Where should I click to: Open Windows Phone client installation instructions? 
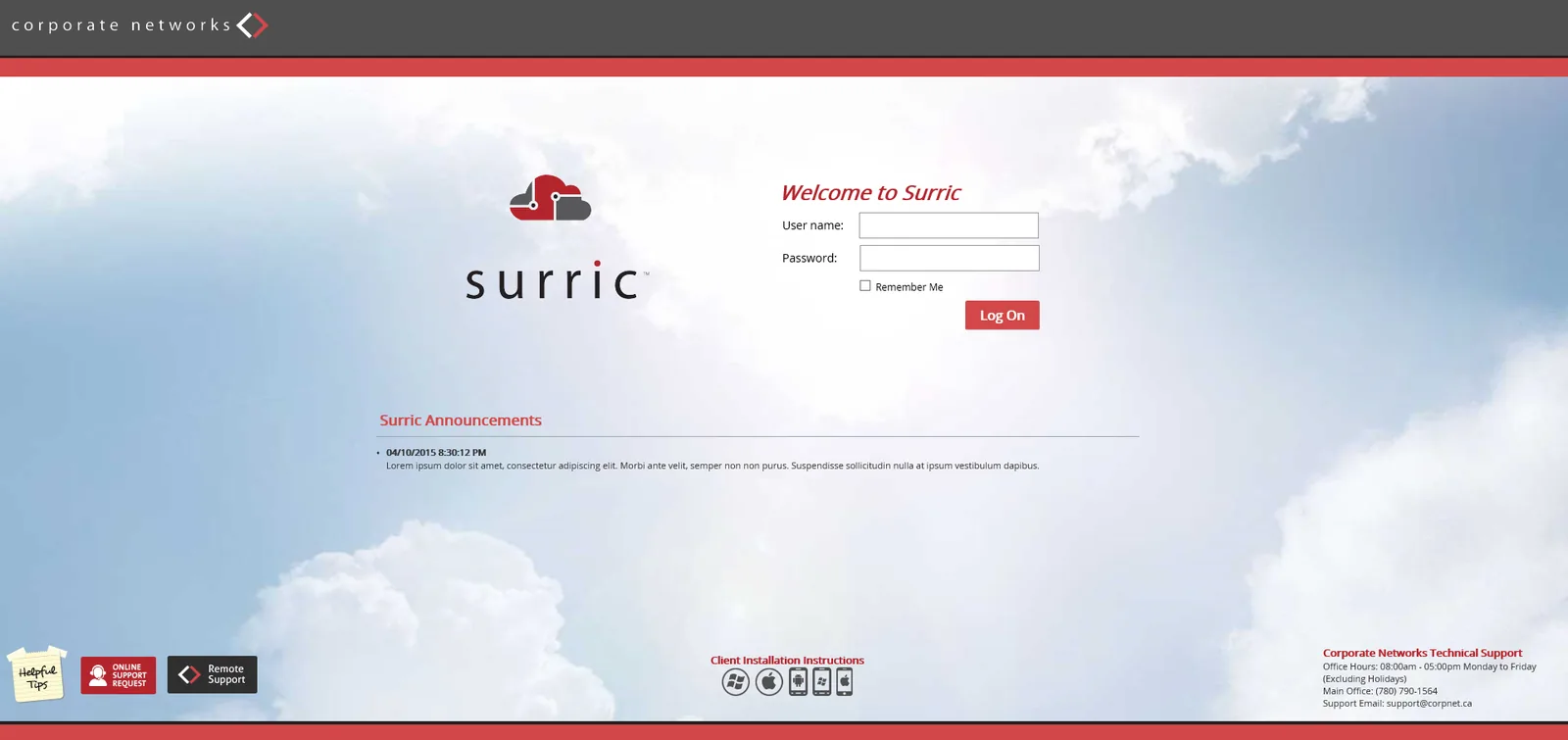pyautogui.click(x=822, y=682)
